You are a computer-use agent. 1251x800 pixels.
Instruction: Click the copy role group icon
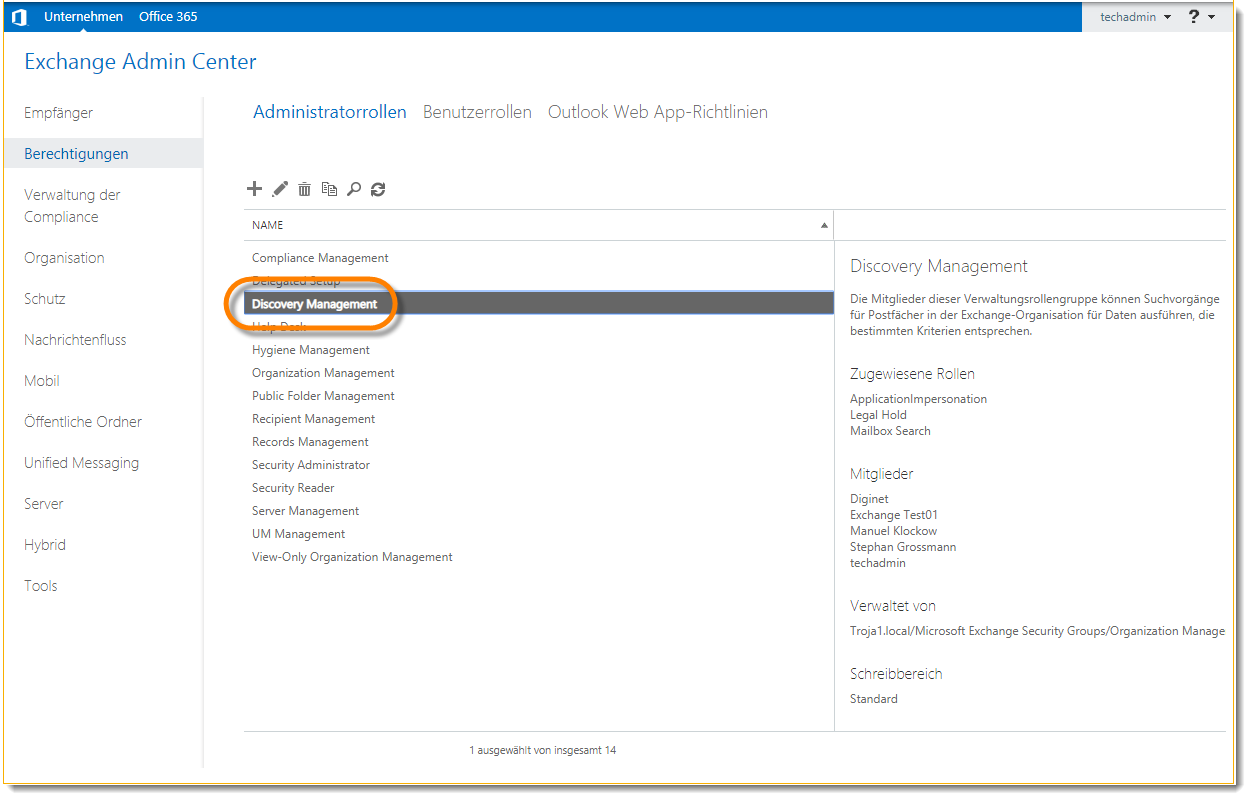(329, 189)
